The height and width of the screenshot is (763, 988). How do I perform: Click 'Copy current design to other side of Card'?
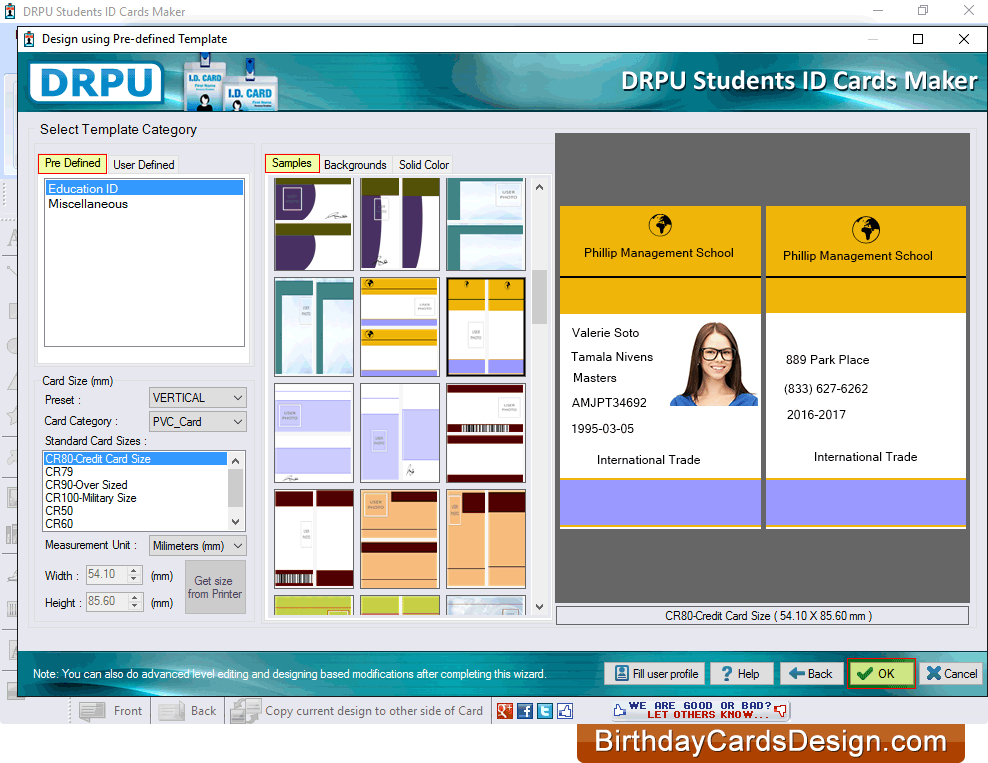coord(357,711)
